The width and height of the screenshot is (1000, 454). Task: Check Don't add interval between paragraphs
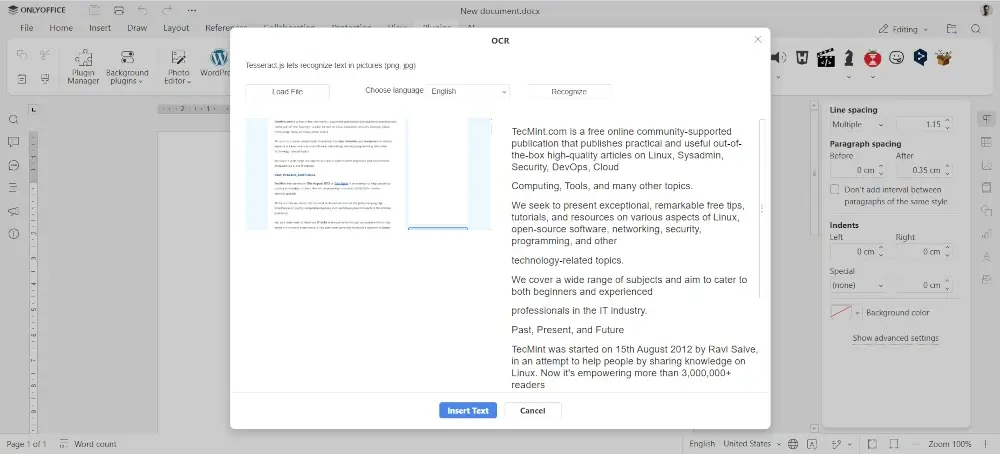tap(836, 189)
